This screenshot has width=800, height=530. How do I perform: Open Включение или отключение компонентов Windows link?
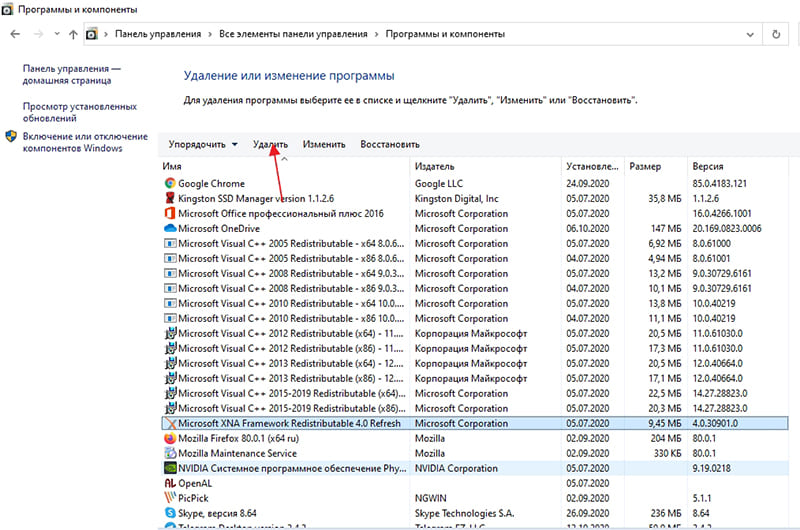pyautogui.click(x=85, y=142)
